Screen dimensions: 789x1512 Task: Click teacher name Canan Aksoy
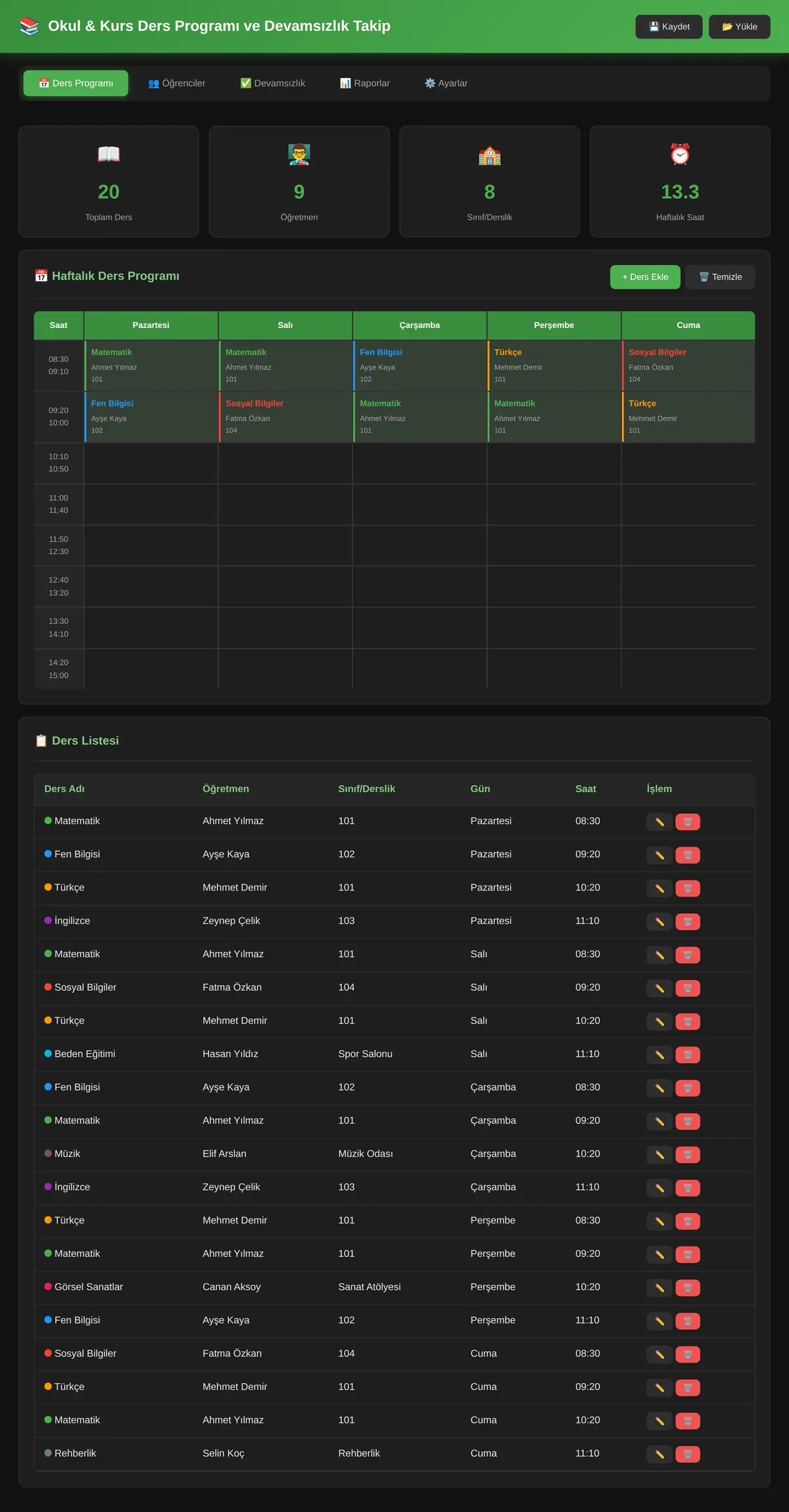231,1287
